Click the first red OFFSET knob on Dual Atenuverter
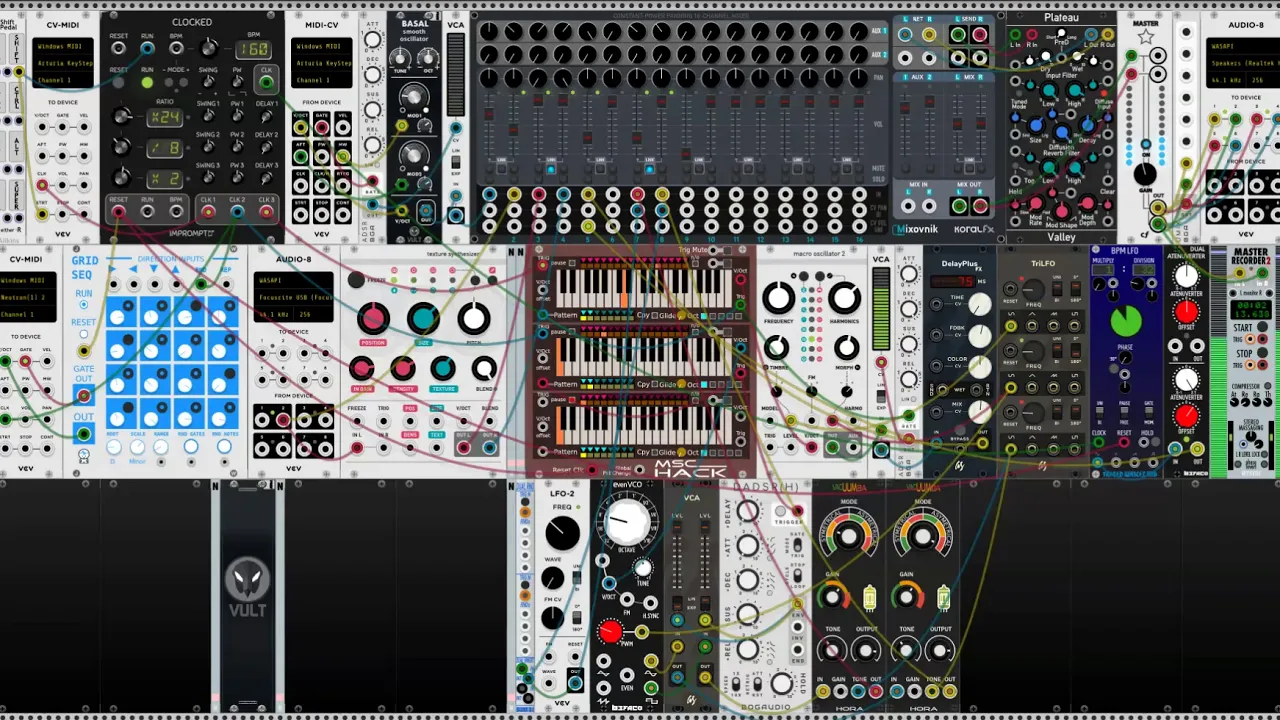This screenshot has width=1280, height=720. tap(1186, 313)
